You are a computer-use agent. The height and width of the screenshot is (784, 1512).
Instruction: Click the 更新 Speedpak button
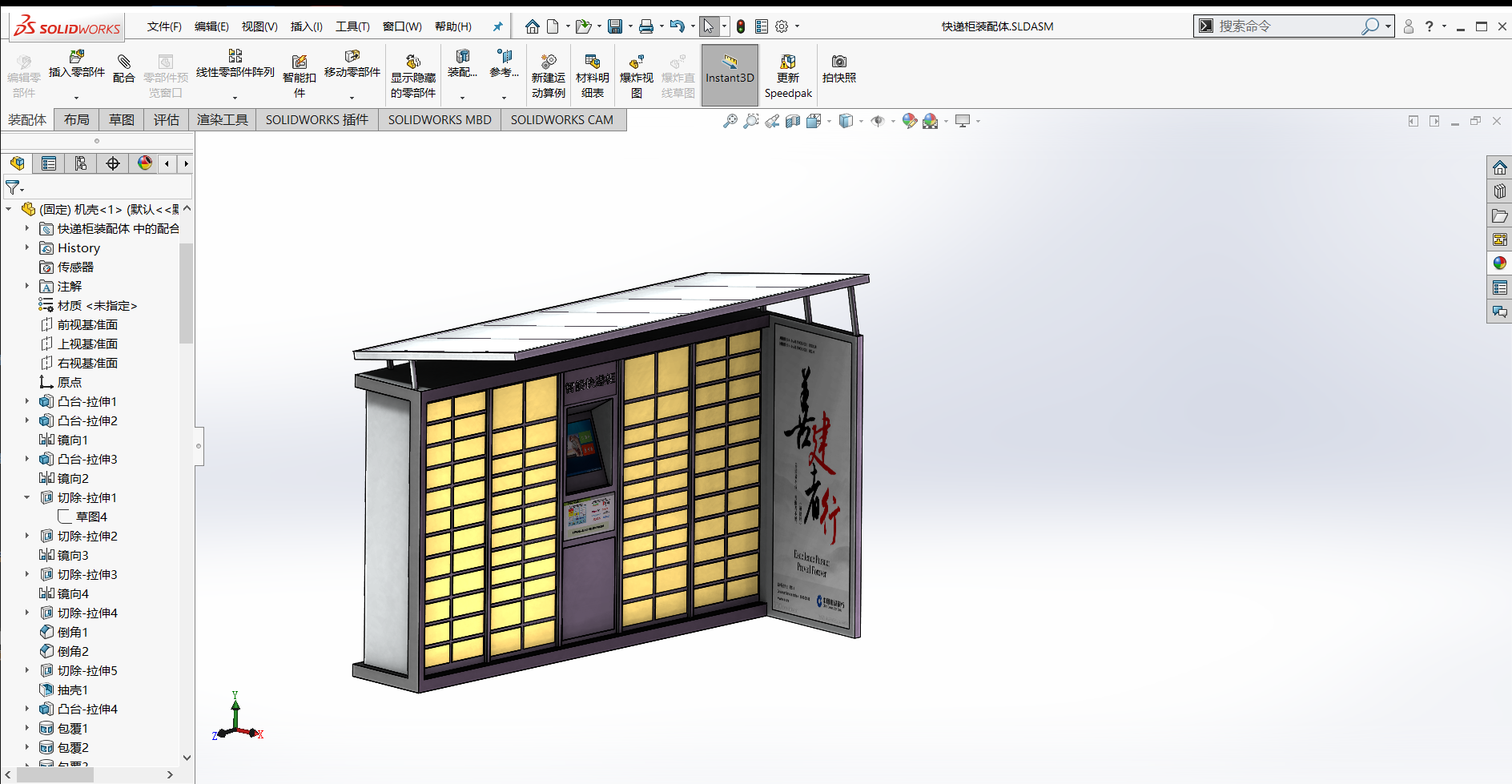click(787, 75)
